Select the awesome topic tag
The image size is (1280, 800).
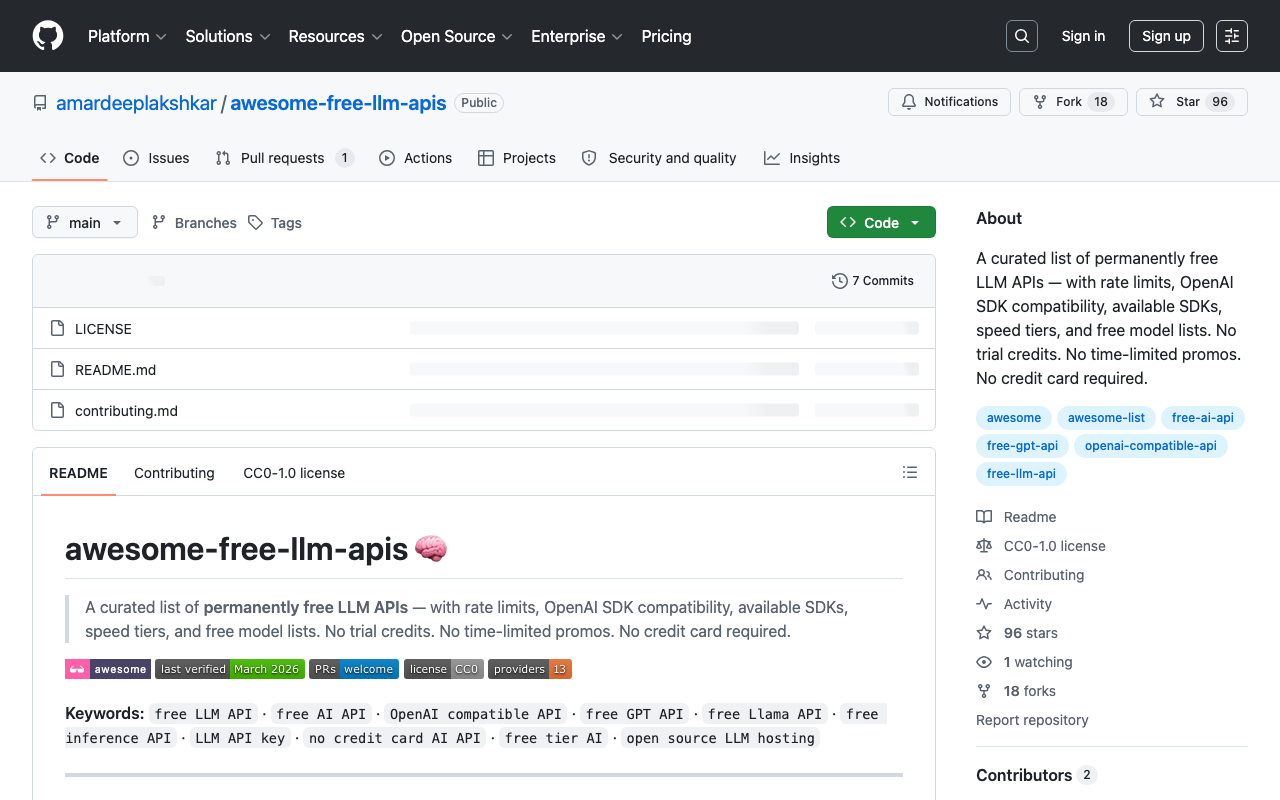(1014, 418)
